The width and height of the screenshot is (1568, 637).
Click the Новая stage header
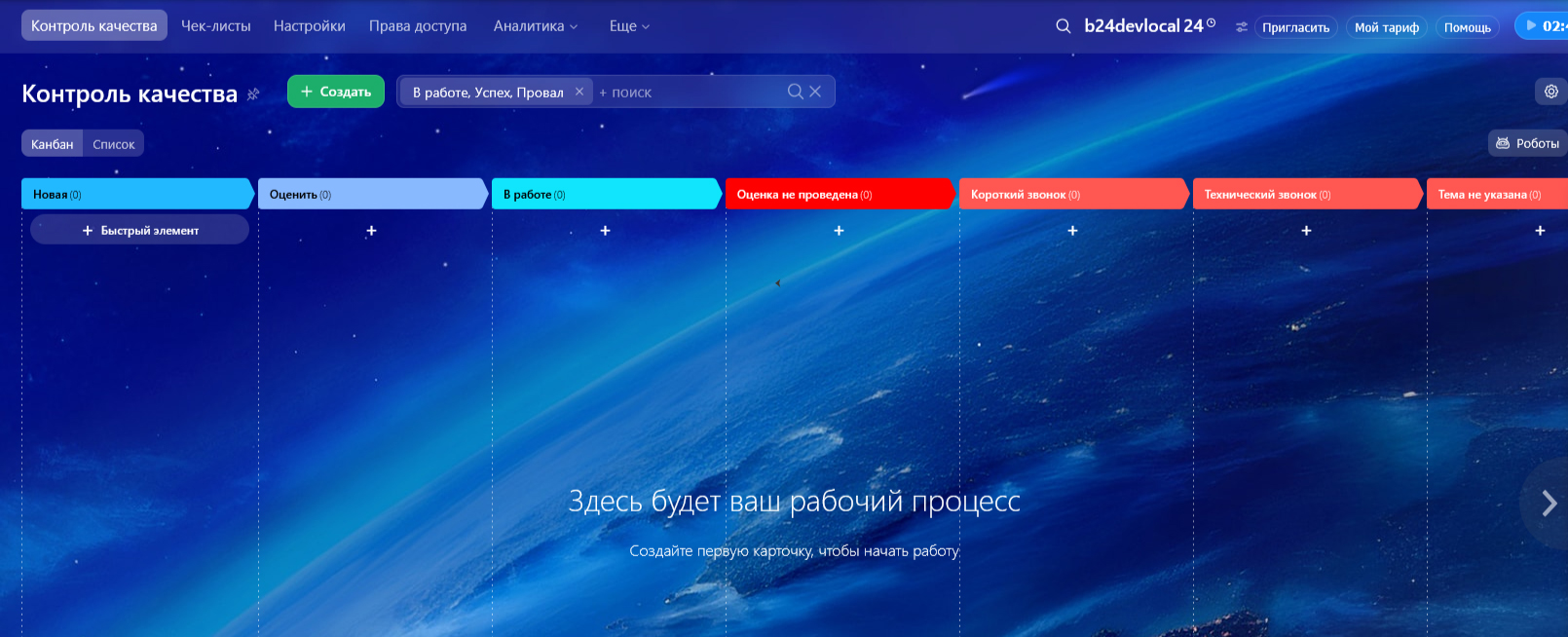point(137,194)
